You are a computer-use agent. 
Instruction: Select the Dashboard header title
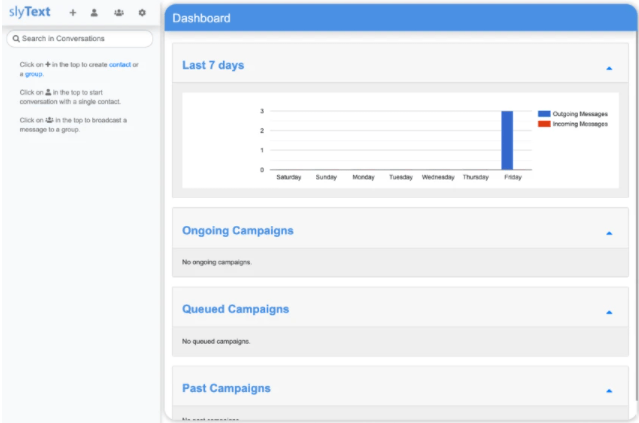[x=201, y=18]
